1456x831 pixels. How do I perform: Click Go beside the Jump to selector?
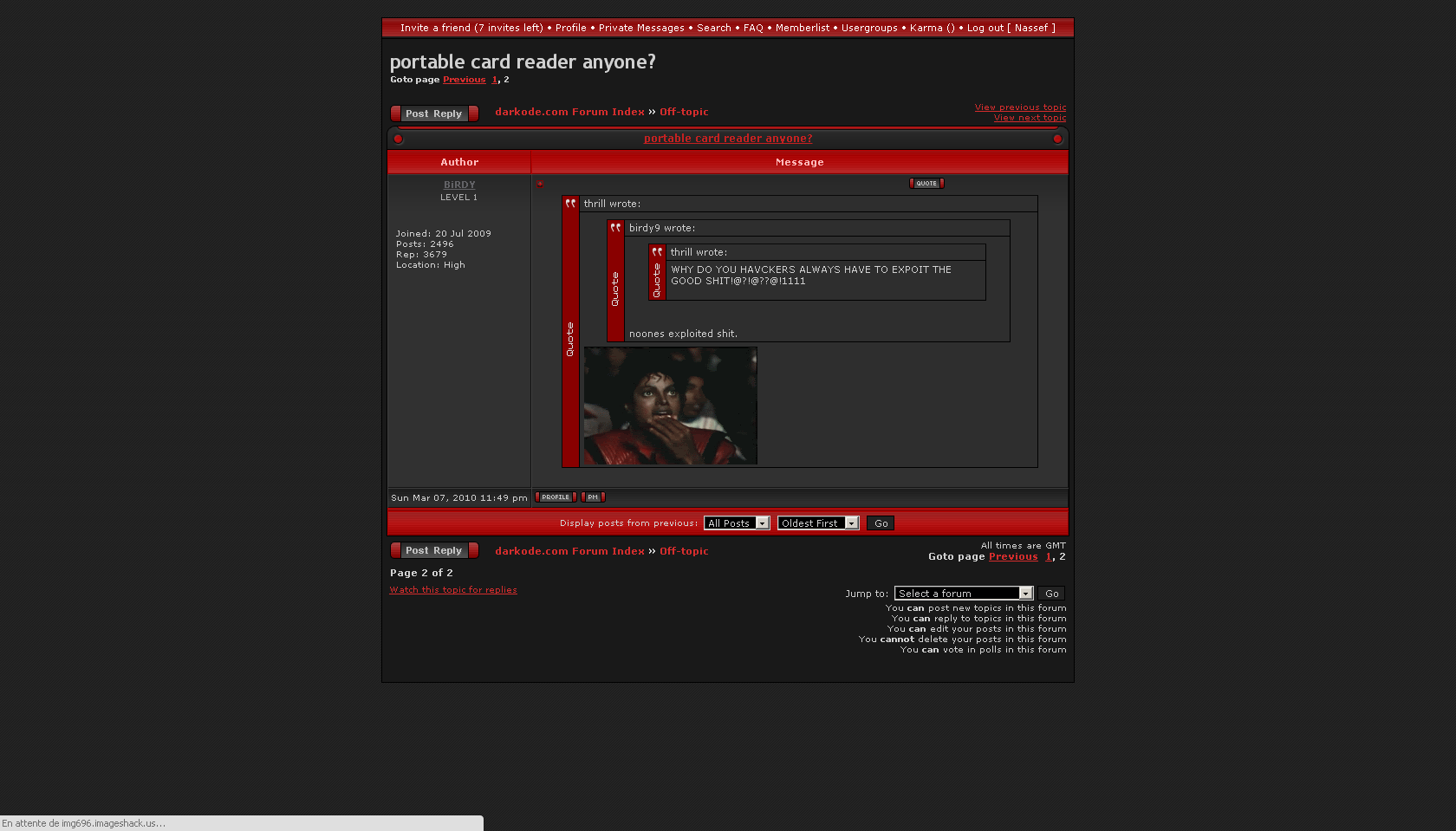[1051, 594]
